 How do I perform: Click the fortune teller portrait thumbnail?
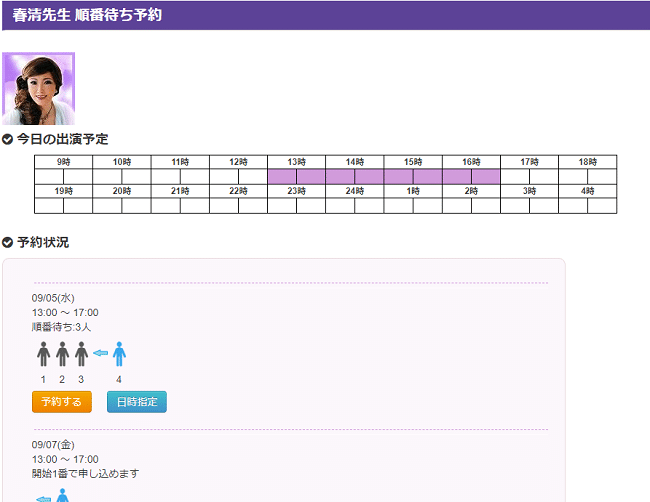coord(39,88)
